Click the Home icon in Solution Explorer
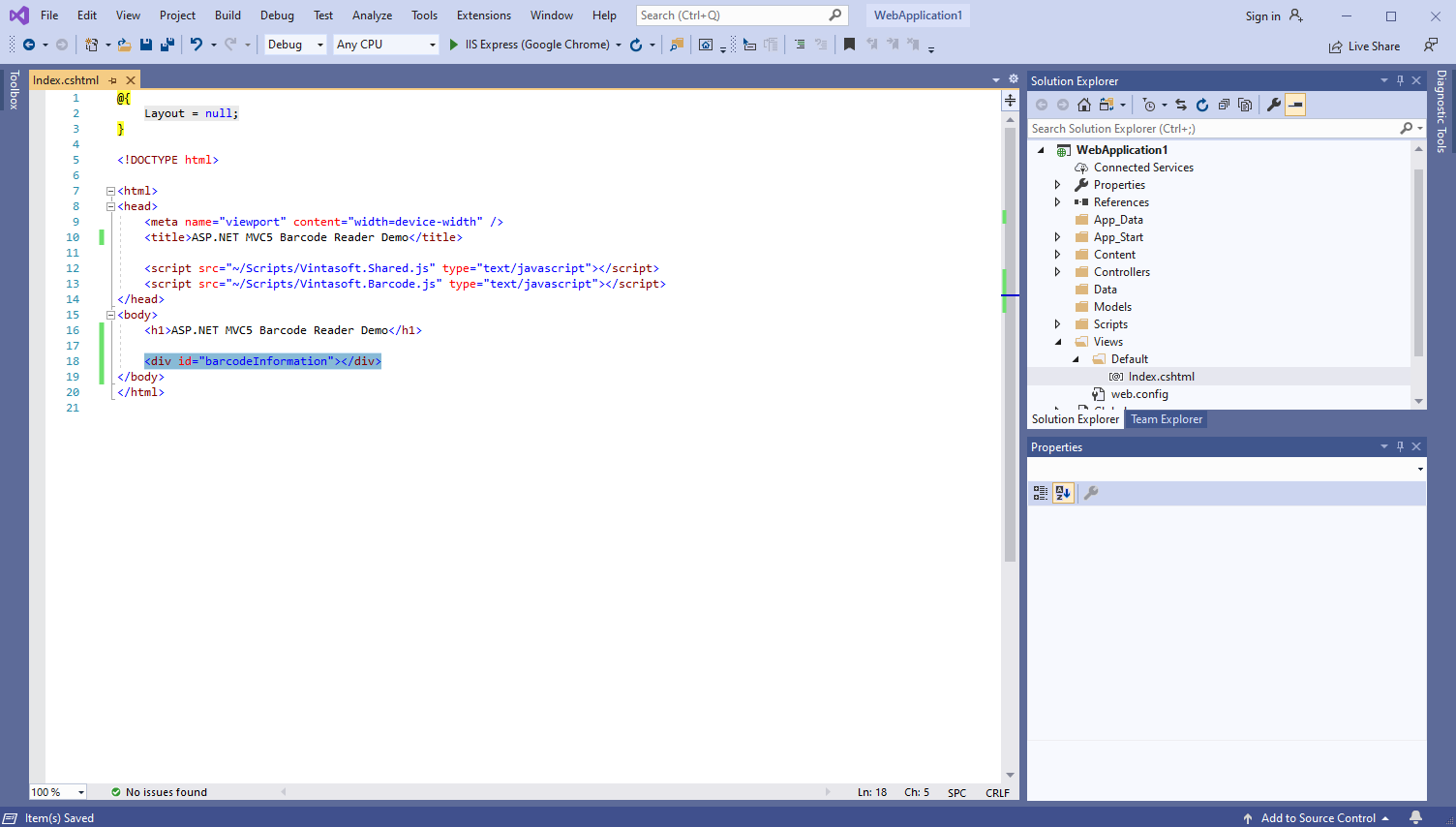 [1084, 105]
